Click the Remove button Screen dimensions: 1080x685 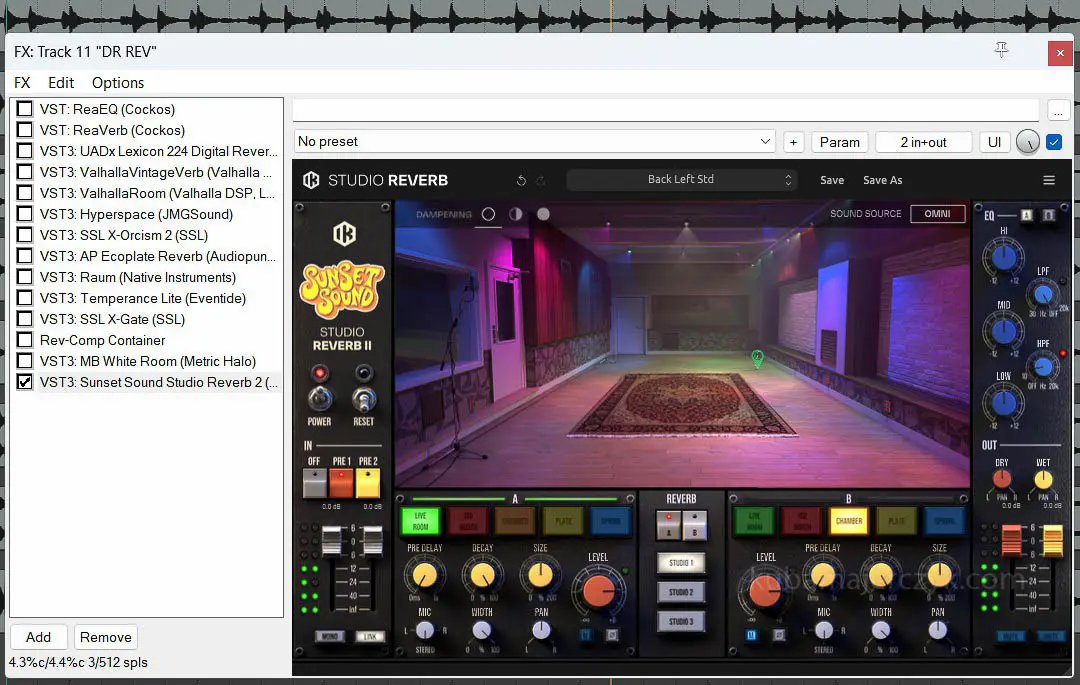pyautogui.click(x=105, y=637)
